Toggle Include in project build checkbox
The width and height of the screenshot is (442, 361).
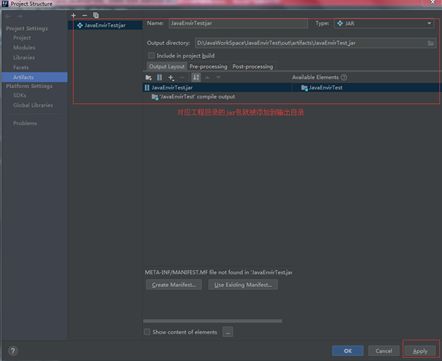151,55
